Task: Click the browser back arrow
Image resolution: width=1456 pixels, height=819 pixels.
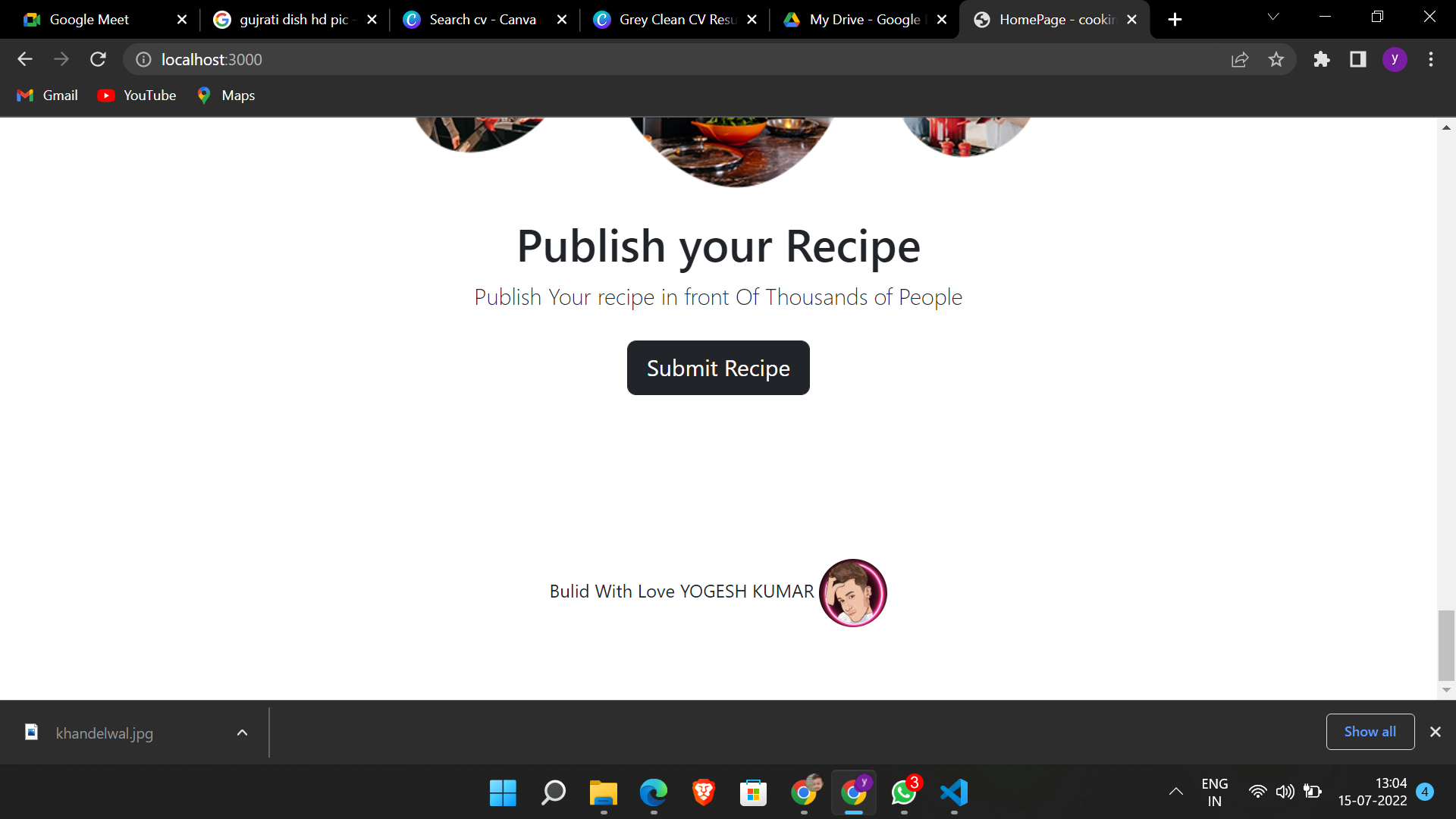Action: (x=25, y=59)
